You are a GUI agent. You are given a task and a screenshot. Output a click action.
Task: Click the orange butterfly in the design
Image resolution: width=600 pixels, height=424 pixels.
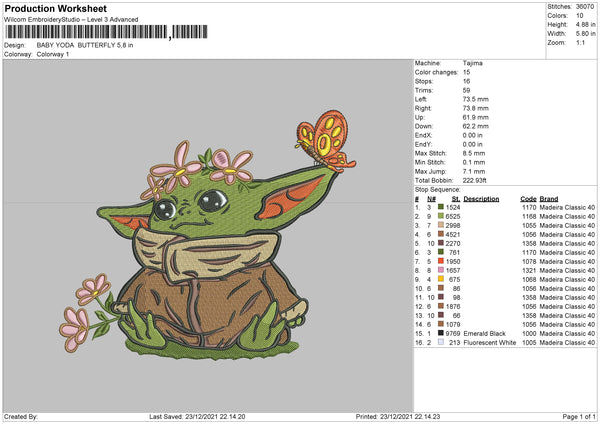pos(326,141)
